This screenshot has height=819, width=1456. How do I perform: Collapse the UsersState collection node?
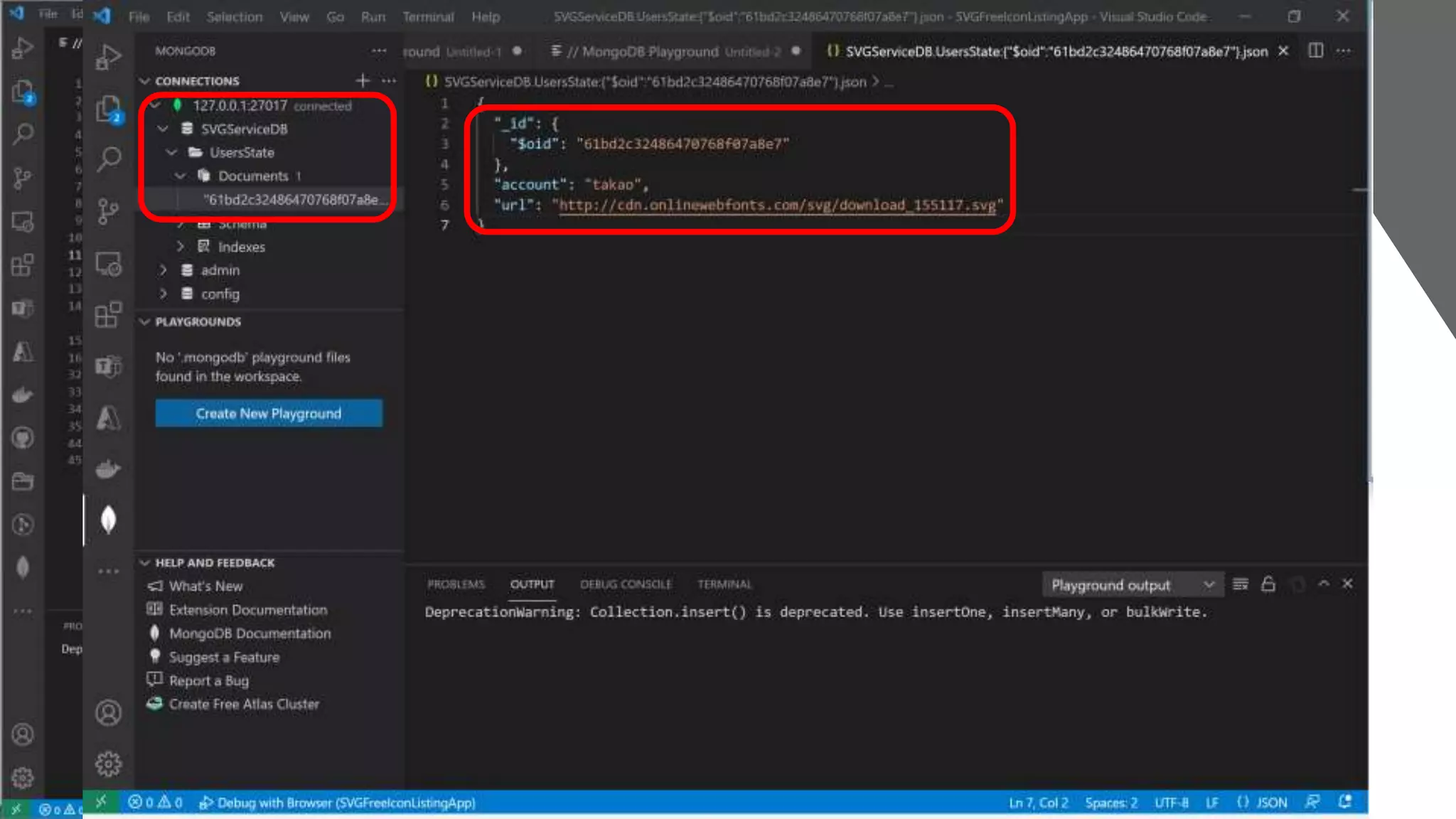[x=172, y=152]
